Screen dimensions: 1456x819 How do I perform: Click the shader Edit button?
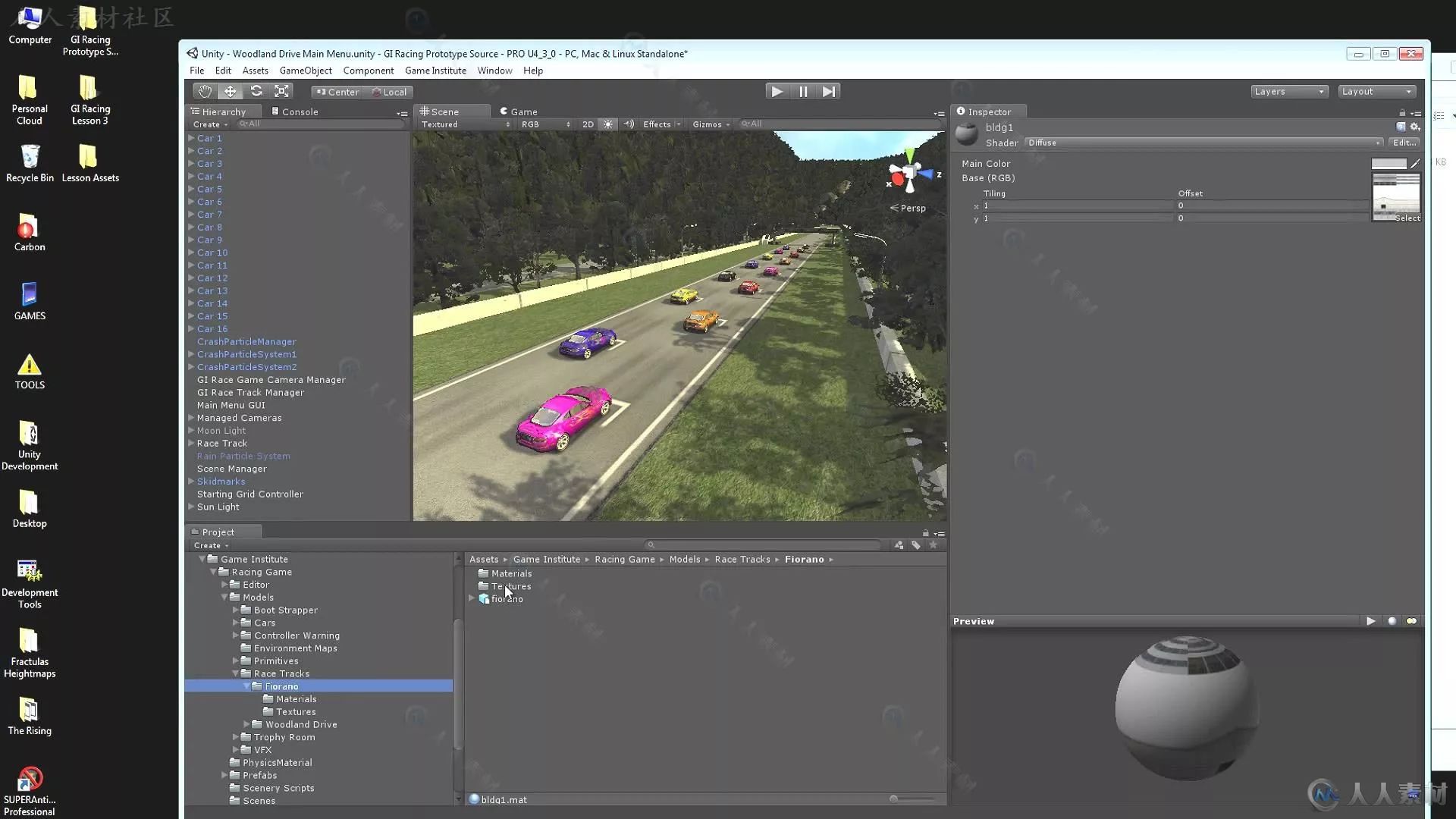pos(1404,143)
